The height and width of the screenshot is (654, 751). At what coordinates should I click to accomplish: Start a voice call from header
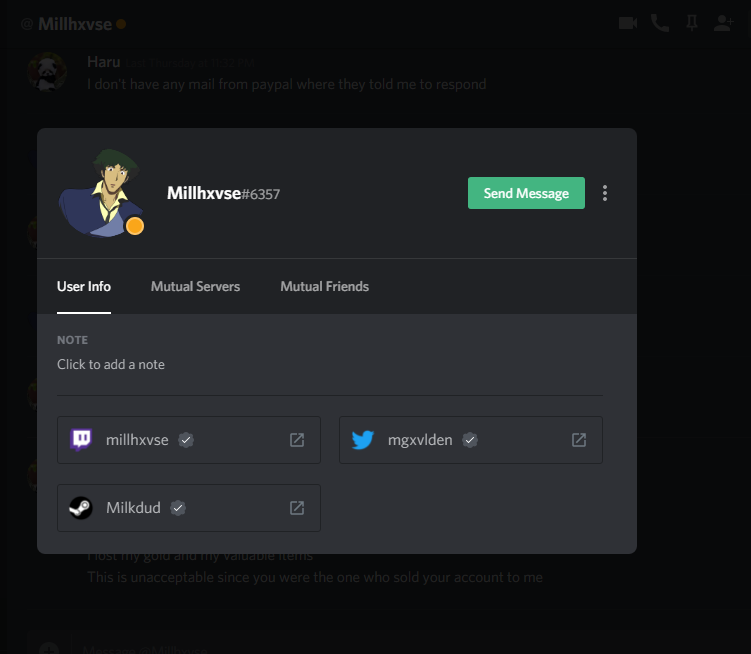tap(660, 23)
